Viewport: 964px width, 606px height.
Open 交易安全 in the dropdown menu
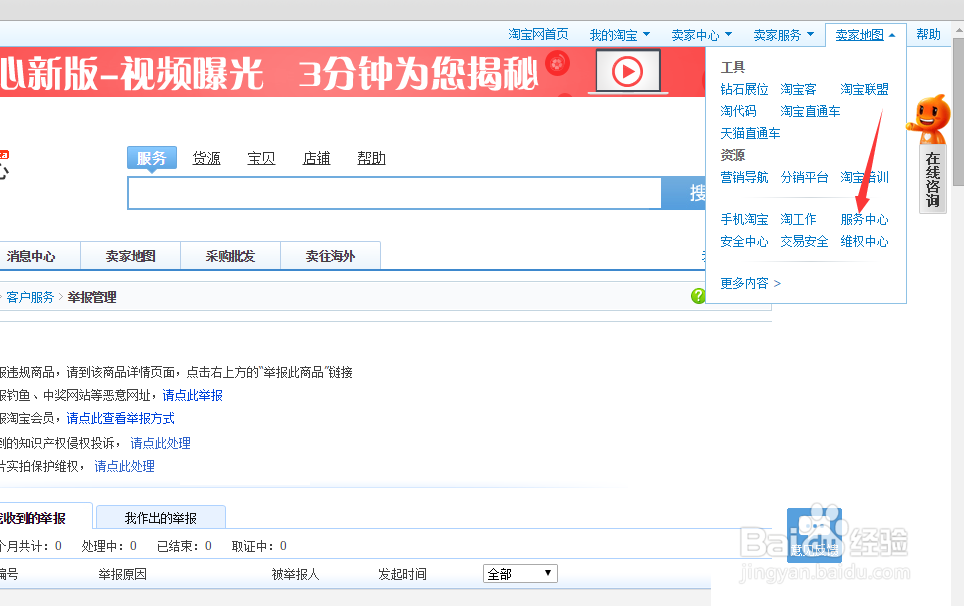[x=804, y=242]
